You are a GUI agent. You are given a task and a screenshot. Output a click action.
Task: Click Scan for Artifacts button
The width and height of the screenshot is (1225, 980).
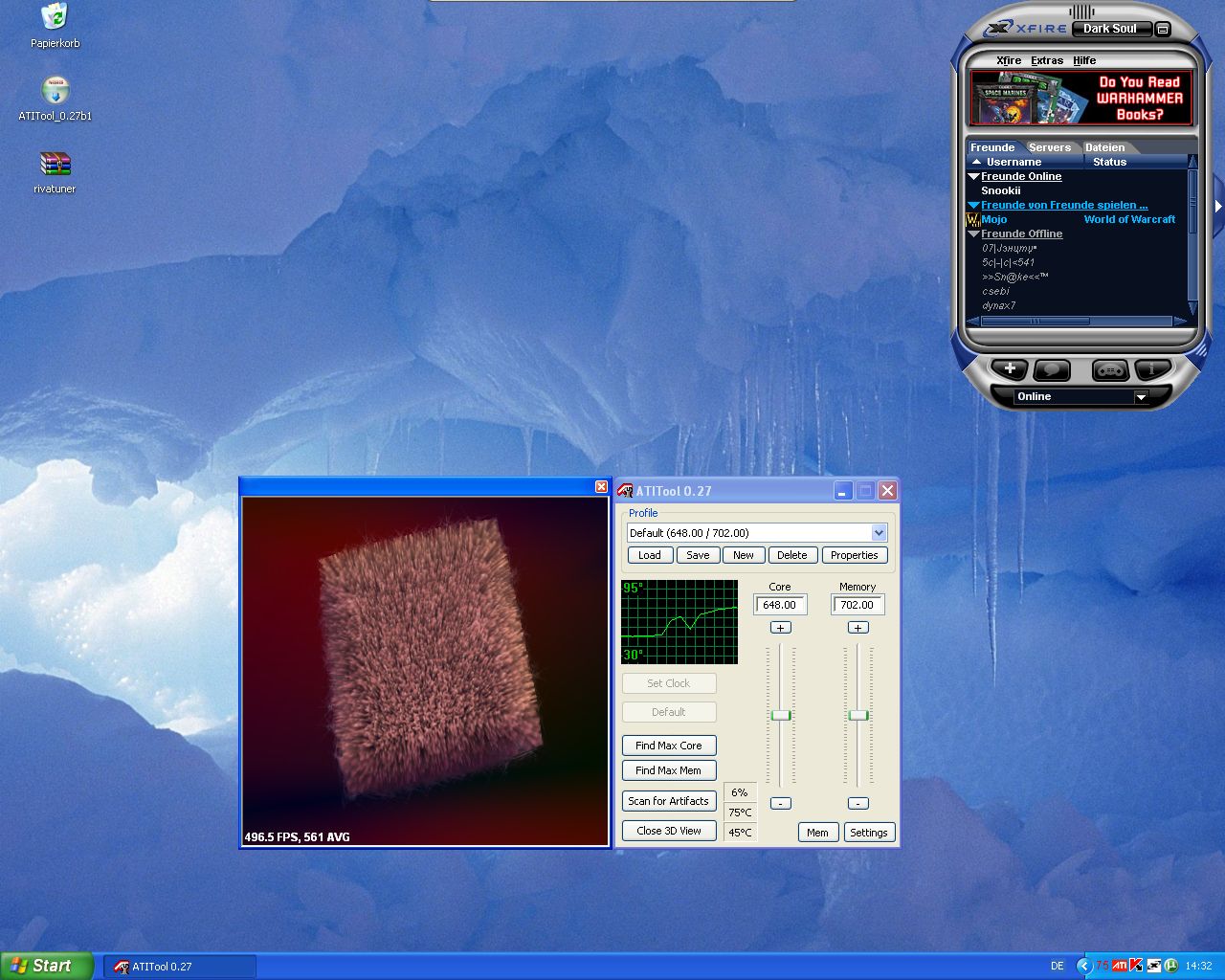point(669,801)
